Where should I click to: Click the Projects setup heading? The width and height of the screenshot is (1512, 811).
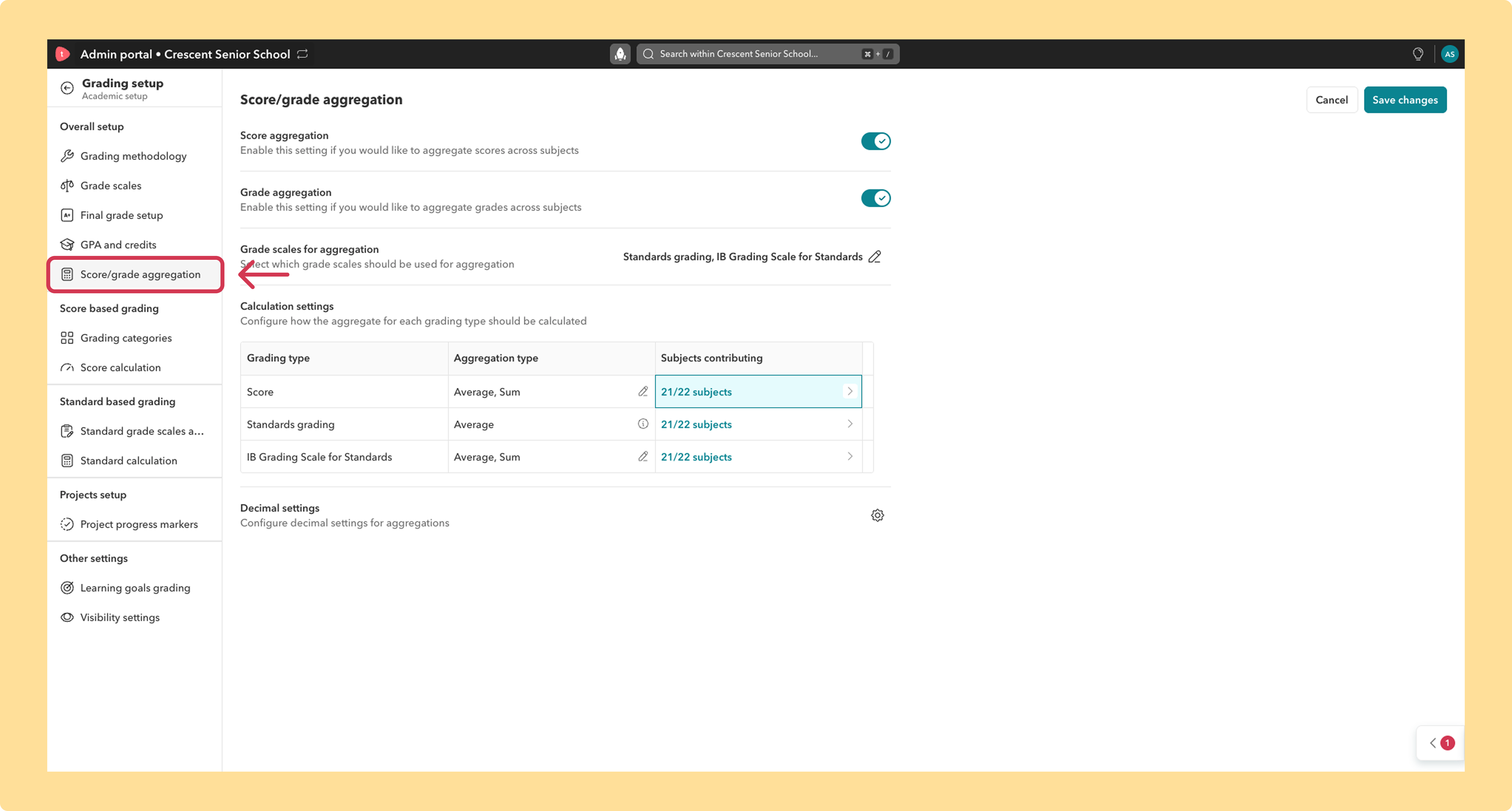tap(93, 495)
